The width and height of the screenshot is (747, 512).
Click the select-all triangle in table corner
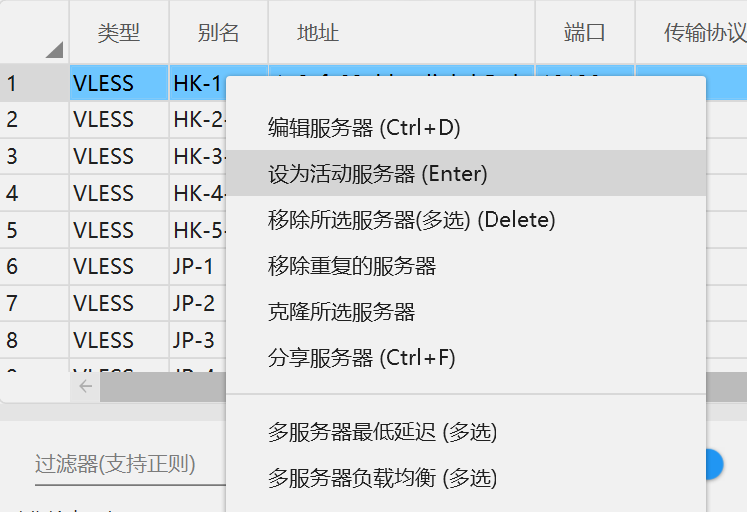pos(54,50)
